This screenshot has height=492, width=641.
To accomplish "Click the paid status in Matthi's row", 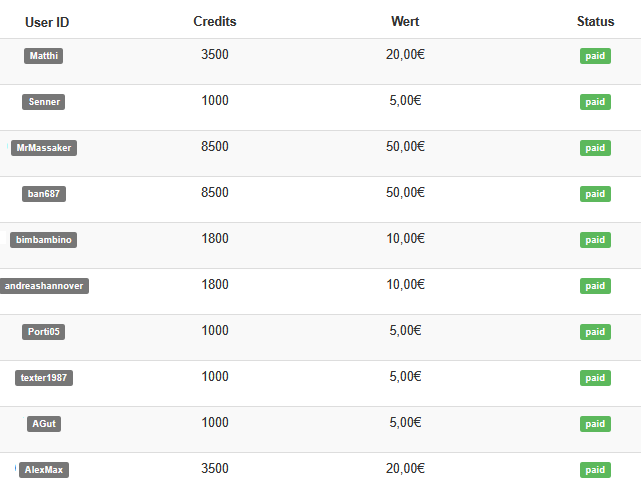I will coord(595,56).
